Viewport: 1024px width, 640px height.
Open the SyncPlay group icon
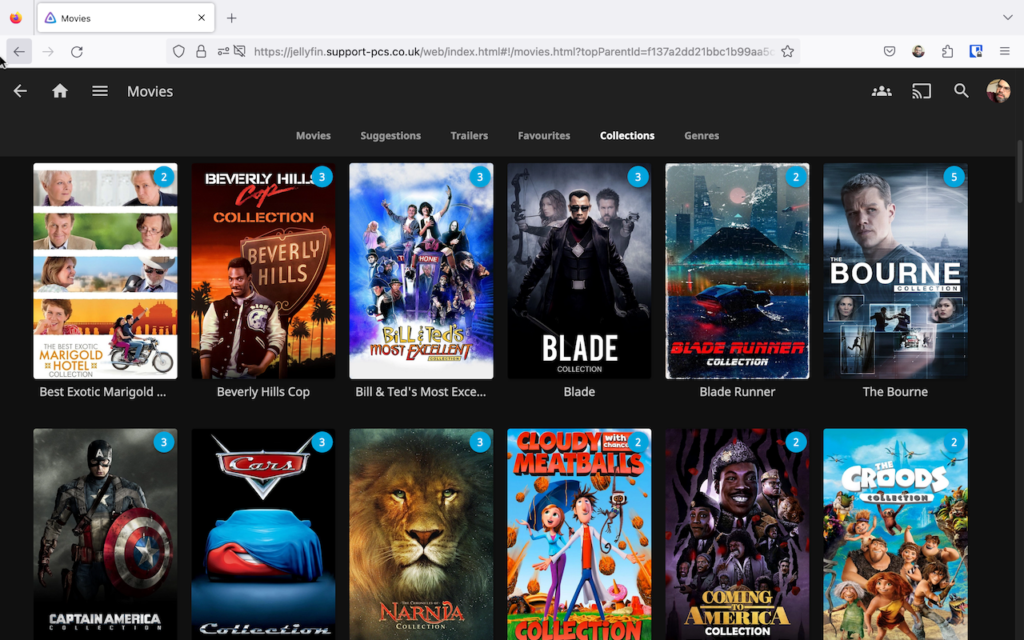pyautogui.click(x=881, y=91)
